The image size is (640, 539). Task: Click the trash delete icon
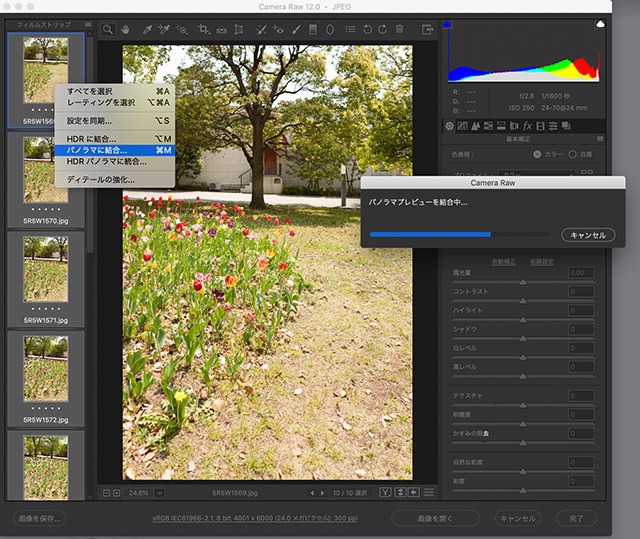399,29
